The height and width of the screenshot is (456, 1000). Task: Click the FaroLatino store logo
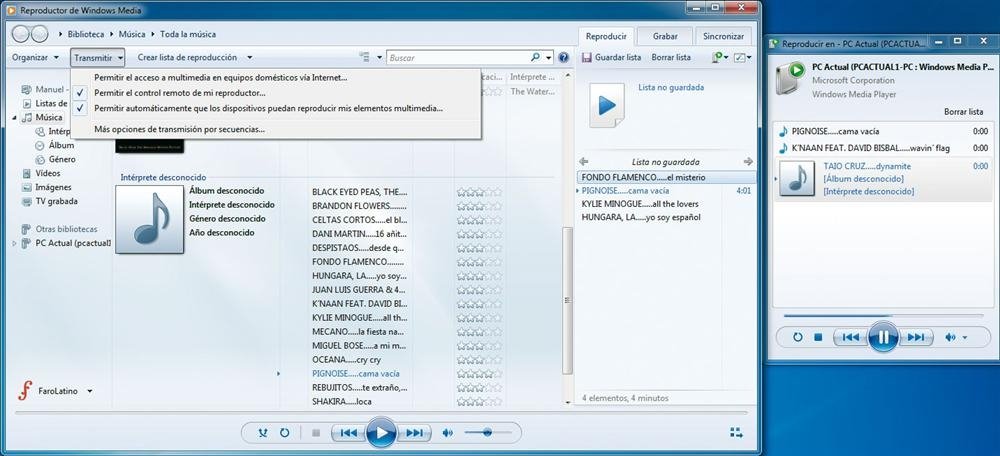tap(25, 390)
